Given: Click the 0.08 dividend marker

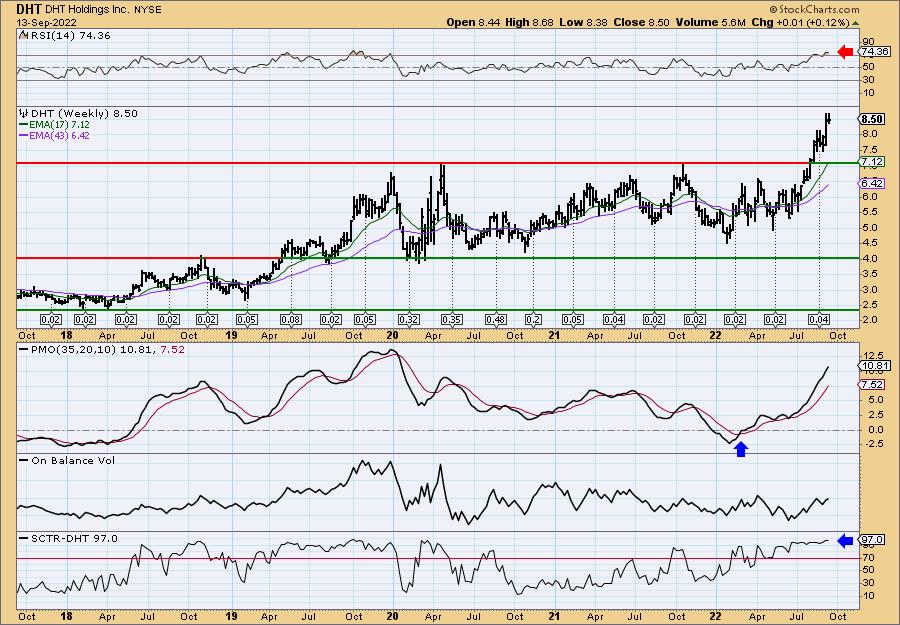Looking at the screenshot, I should (x=290, y=320).
